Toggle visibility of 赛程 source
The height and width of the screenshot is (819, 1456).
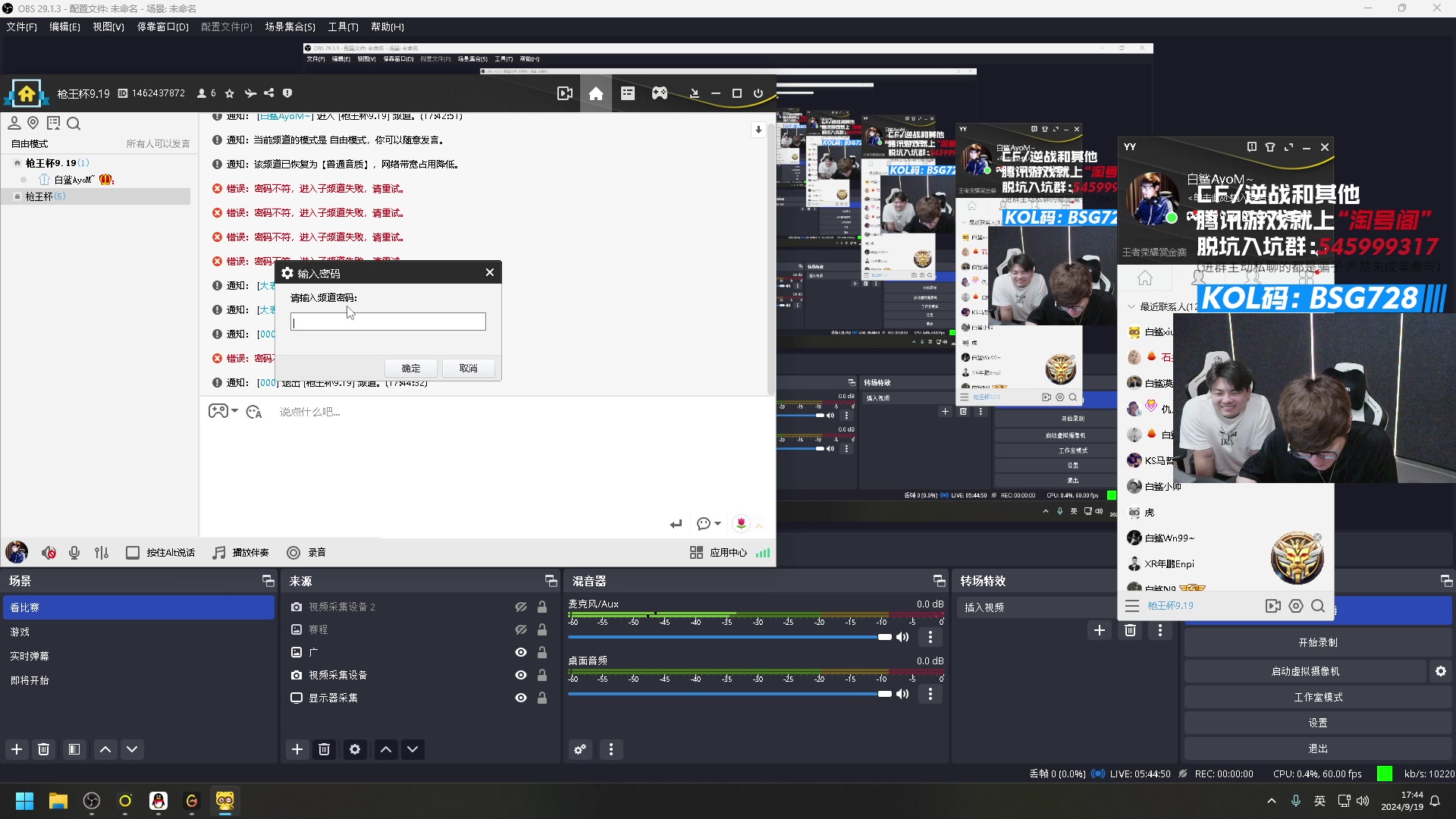[521, 629]
